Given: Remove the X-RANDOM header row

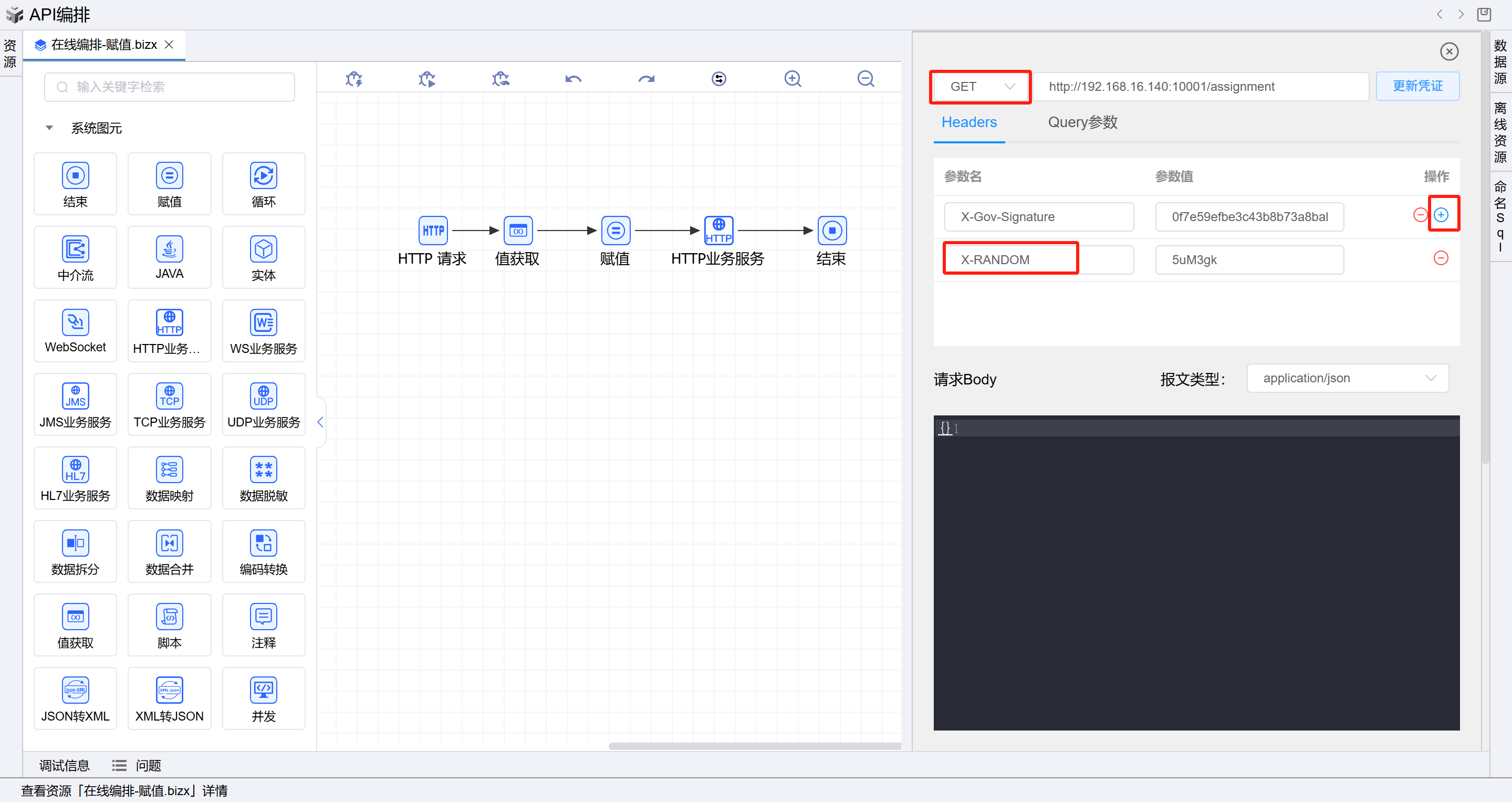Looking at the screenshot, I should pos(1441,258).
